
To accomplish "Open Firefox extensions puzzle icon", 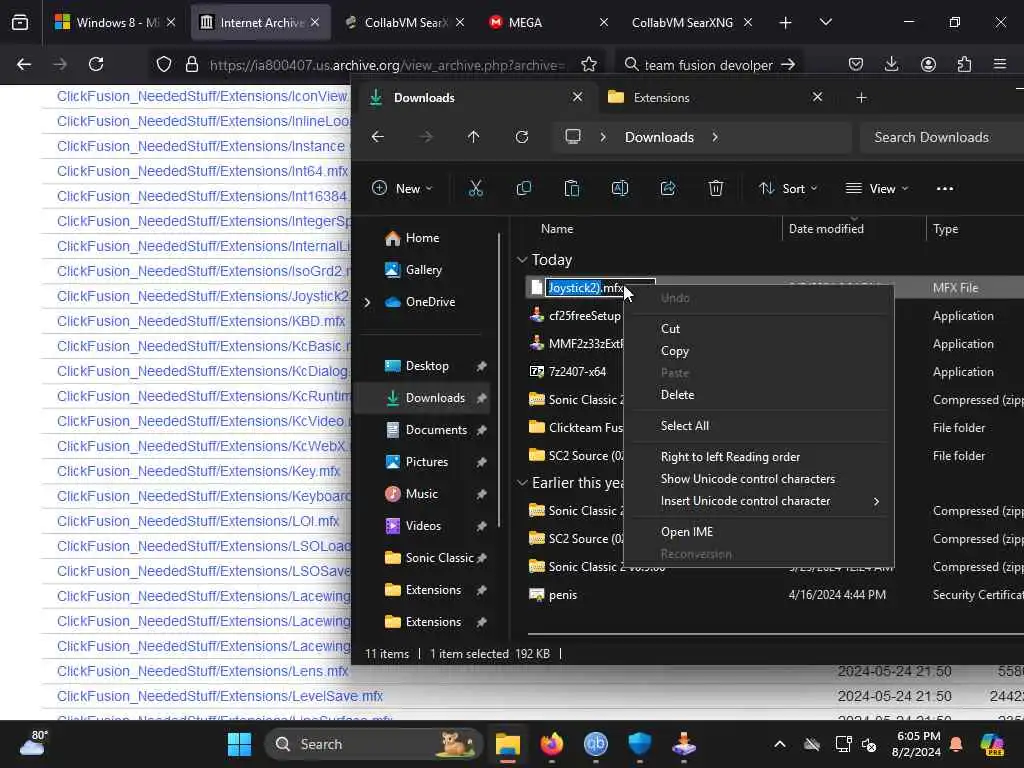I will pyautogui.click(x=964, y=64).
